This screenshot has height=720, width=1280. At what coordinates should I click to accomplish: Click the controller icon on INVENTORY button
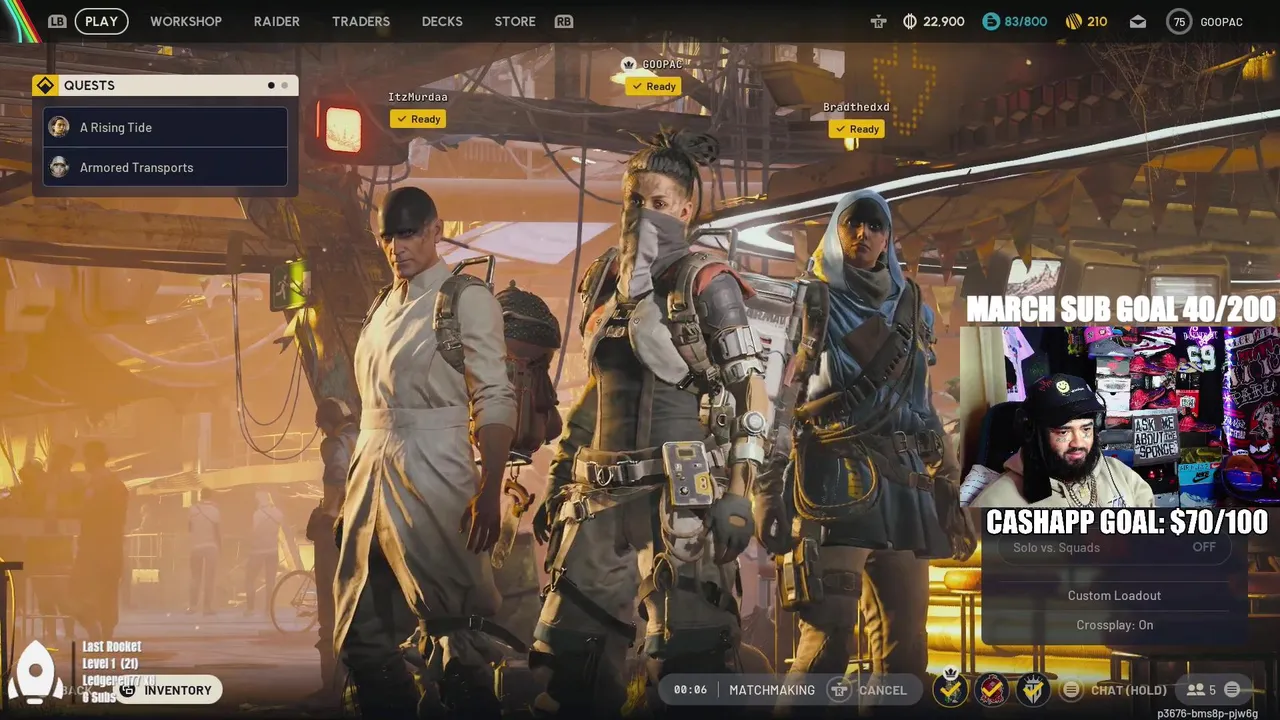pos(128,690)
